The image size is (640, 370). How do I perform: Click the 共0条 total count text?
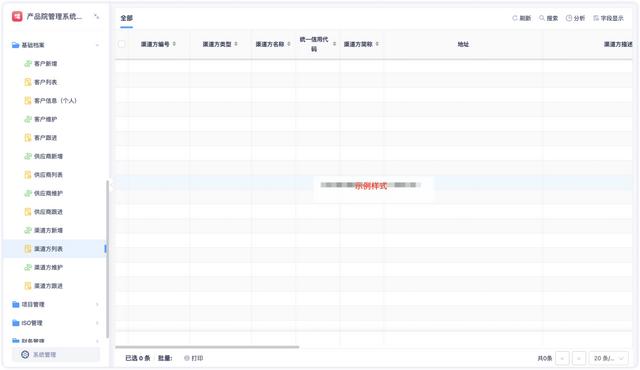[x=545, y=358]
